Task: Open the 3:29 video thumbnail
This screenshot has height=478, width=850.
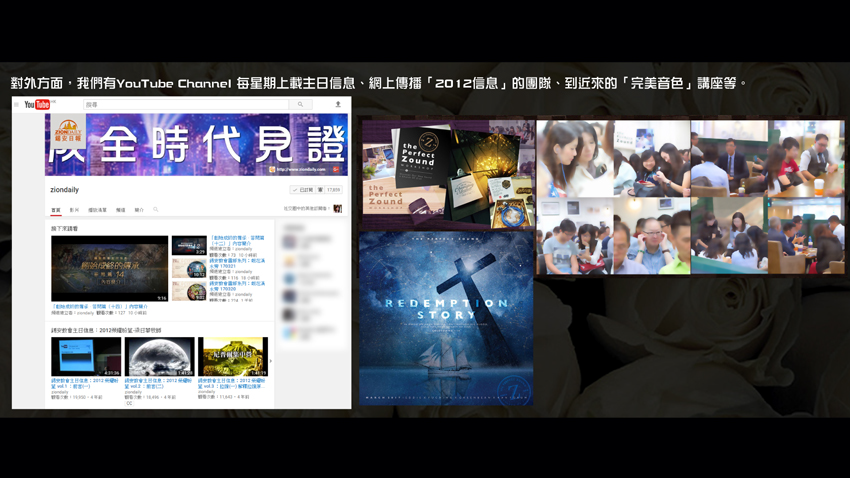Action: click(x=189, y=245)
